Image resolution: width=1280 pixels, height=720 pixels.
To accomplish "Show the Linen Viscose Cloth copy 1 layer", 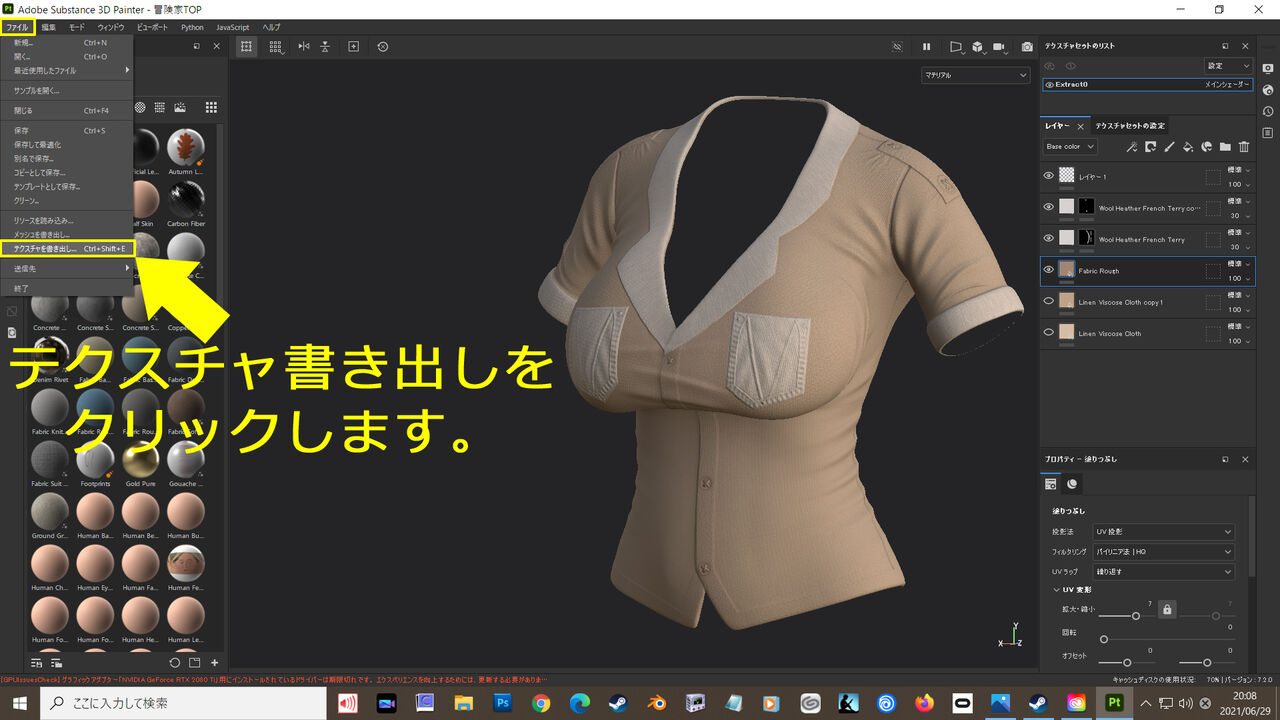I will click(1048, 301).
